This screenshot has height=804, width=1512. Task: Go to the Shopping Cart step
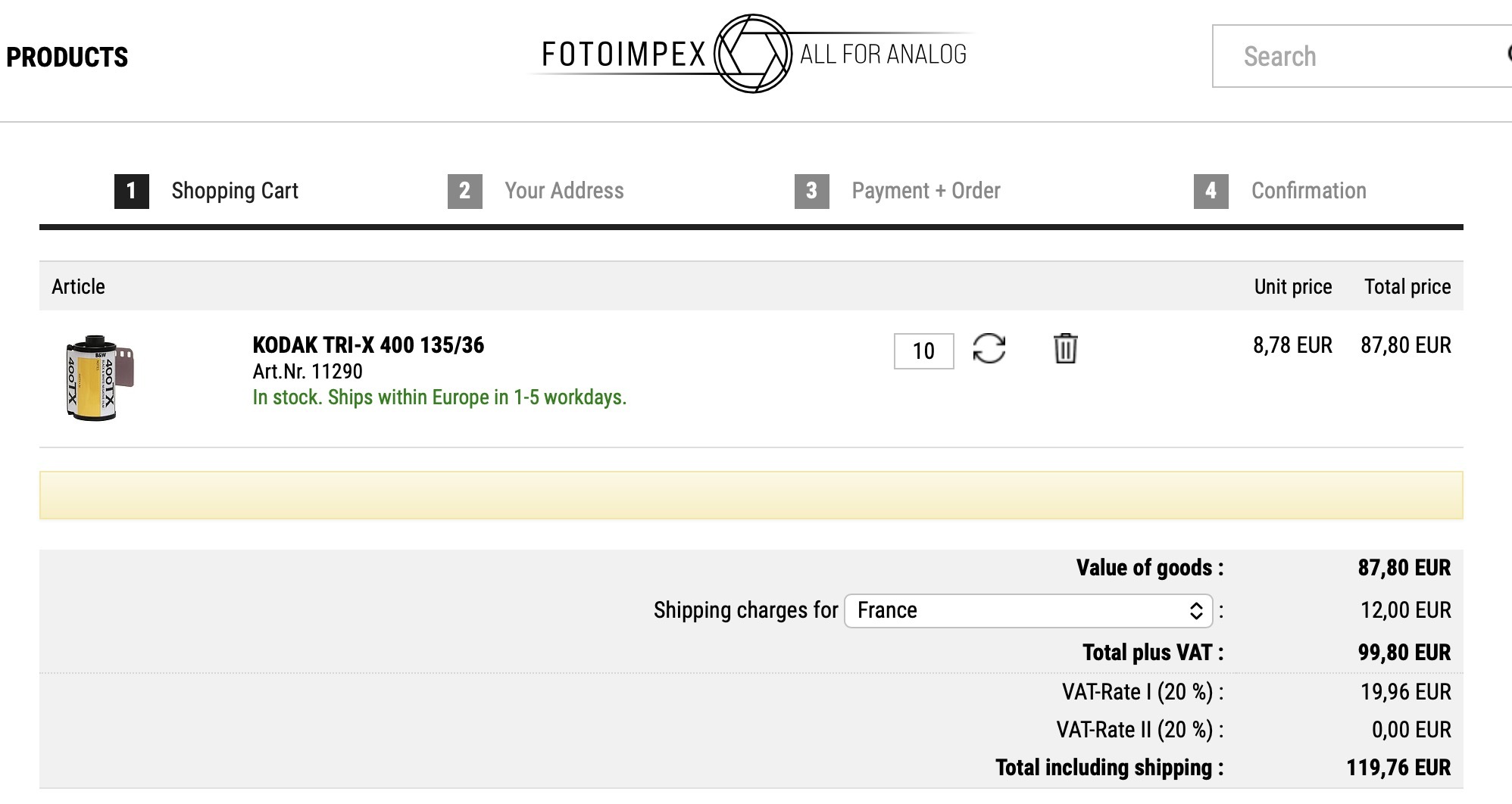(x=235, y=191)
